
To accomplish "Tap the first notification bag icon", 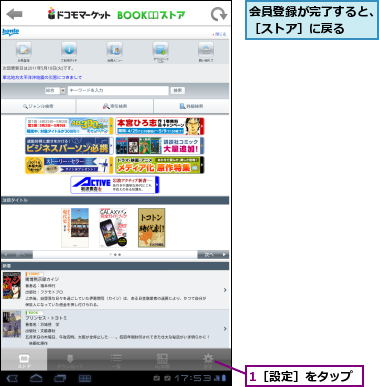I will pyautogui.click(x=157, y=378).
